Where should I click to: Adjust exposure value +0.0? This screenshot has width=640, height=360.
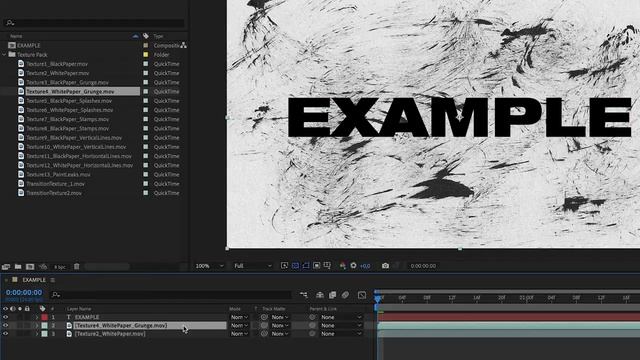tap(365, 266)
